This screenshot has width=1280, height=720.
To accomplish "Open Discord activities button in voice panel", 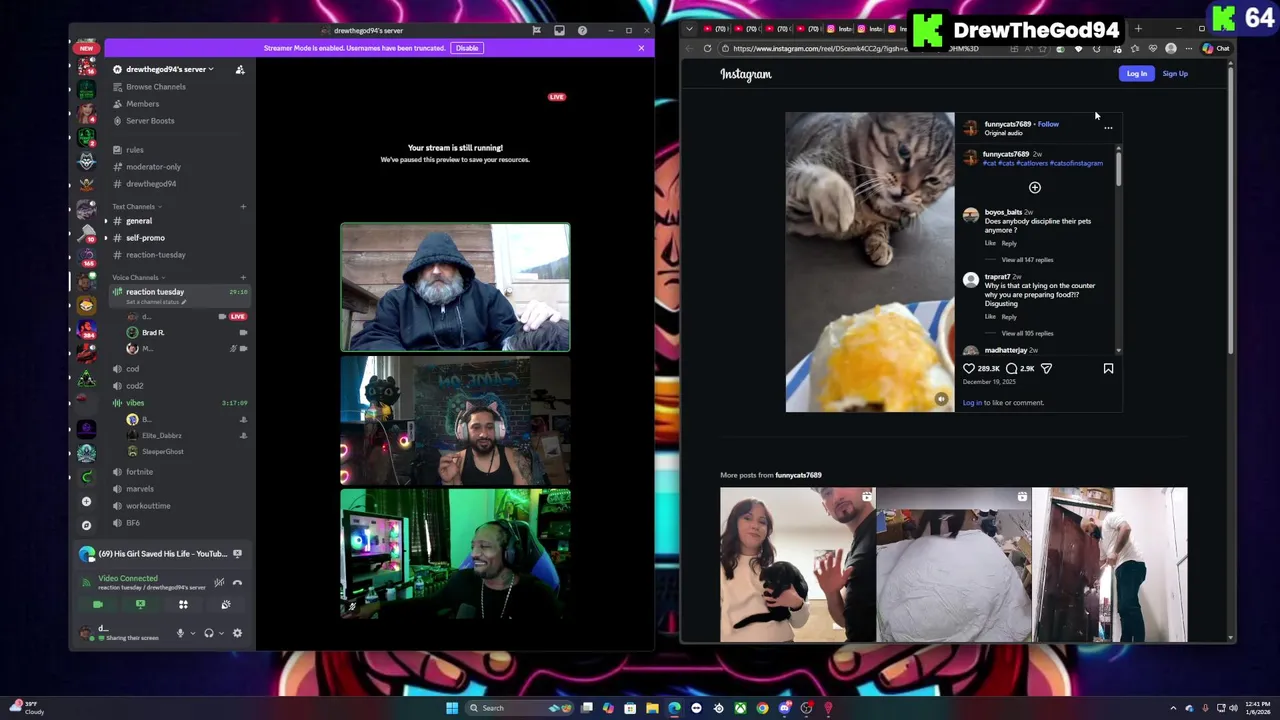I will tap(183, 604).
